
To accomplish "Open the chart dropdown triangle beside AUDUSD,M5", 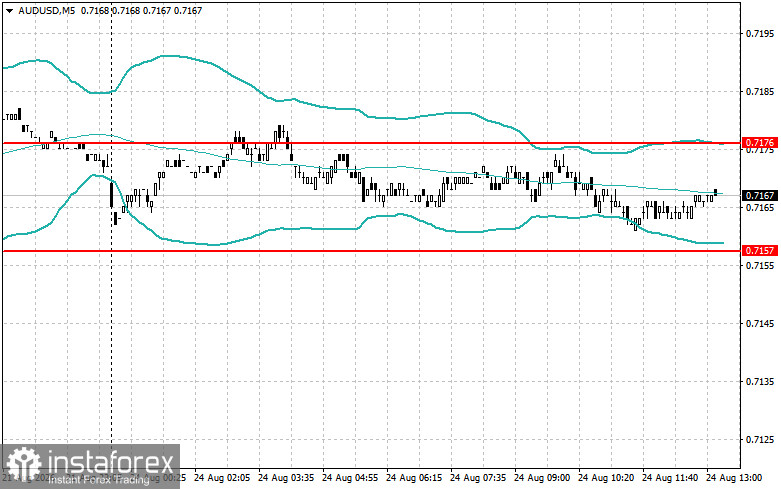I will (x=9, y=10).
